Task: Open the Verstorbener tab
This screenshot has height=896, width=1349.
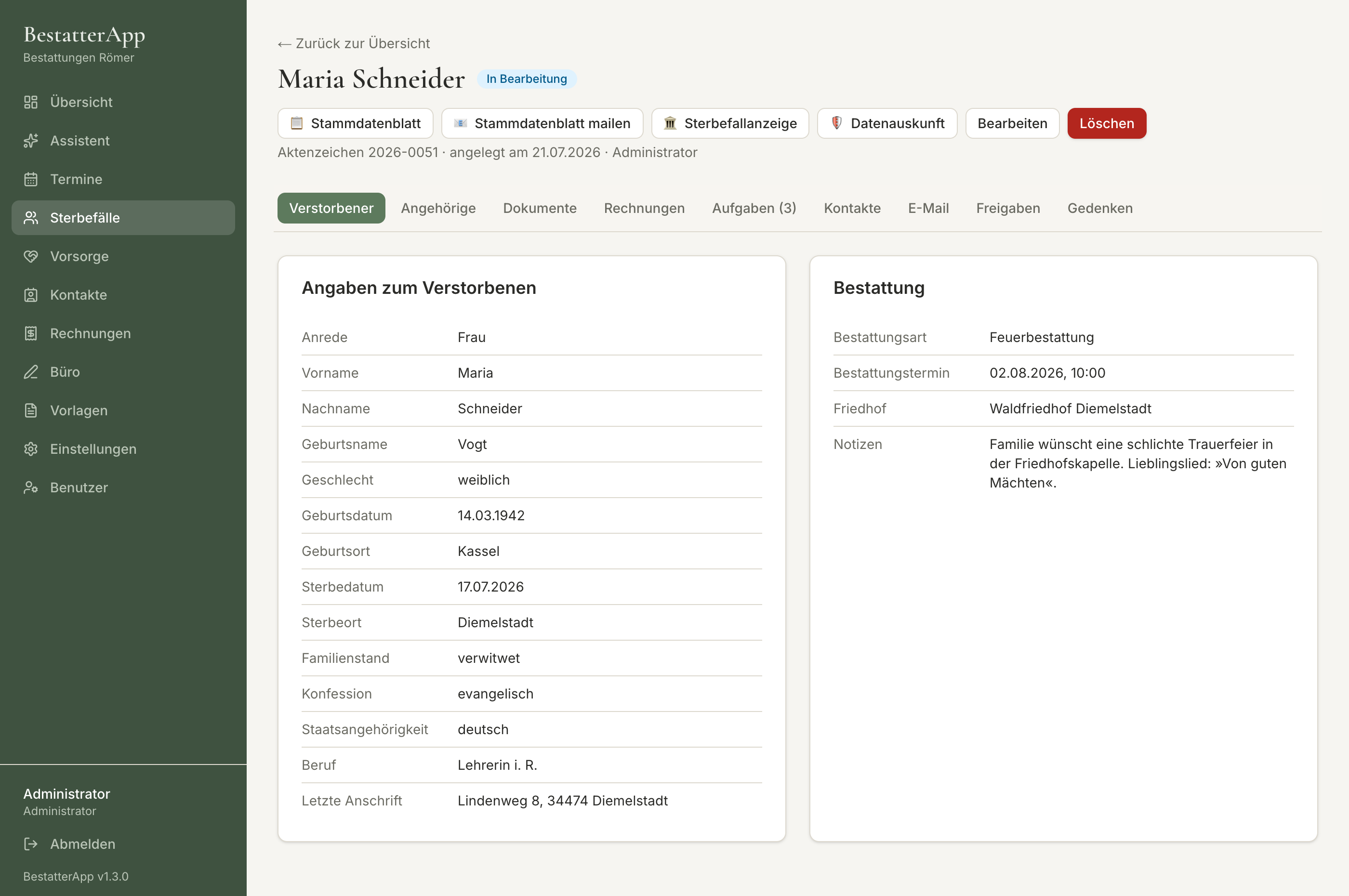Action: click(331, 208)
